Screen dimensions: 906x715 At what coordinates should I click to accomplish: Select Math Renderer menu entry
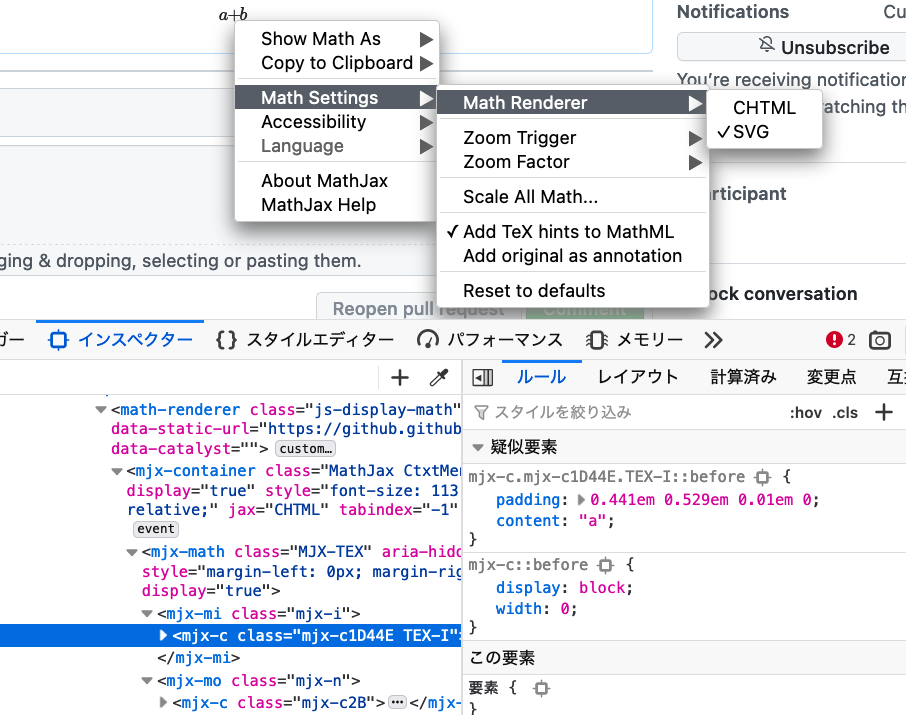[x=572, y=103]
